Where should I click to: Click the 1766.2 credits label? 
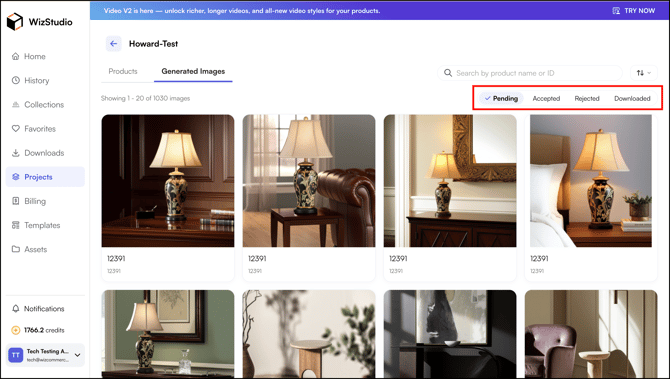[x=44, y=330]
